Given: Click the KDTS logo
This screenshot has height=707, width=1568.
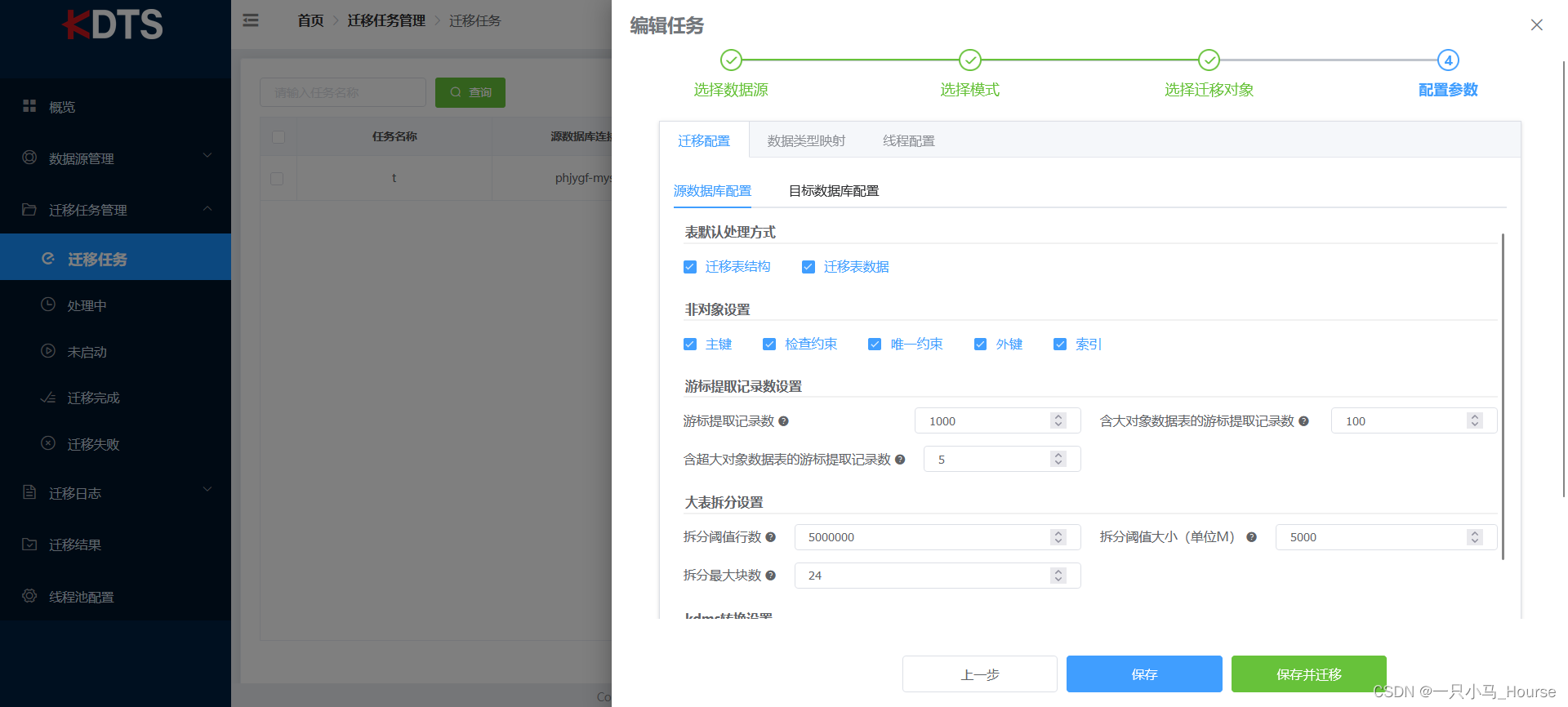Looking at the screenshot, I should point(113,24).
